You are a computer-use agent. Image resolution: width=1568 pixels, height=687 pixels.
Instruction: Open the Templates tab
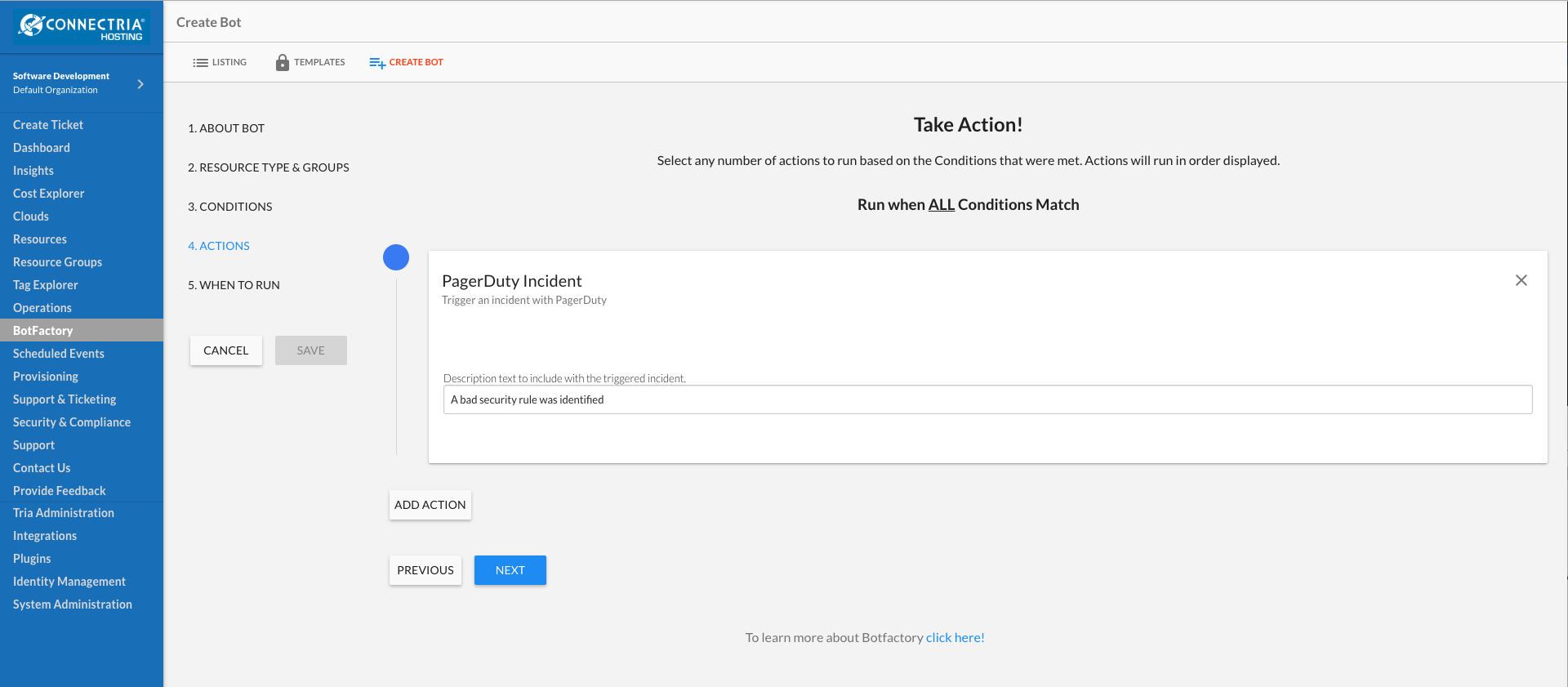(x=310, y=62)
